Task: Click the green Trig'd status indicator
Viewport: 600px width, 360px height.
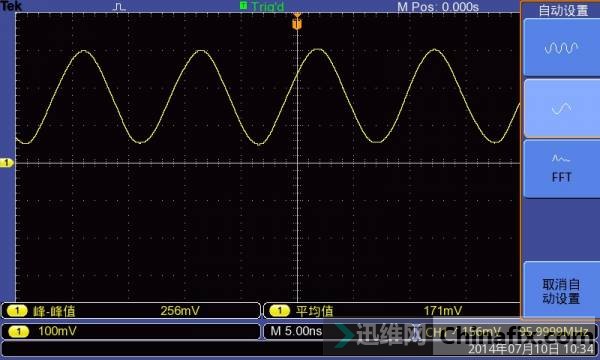Action: (x=262, y=7)
